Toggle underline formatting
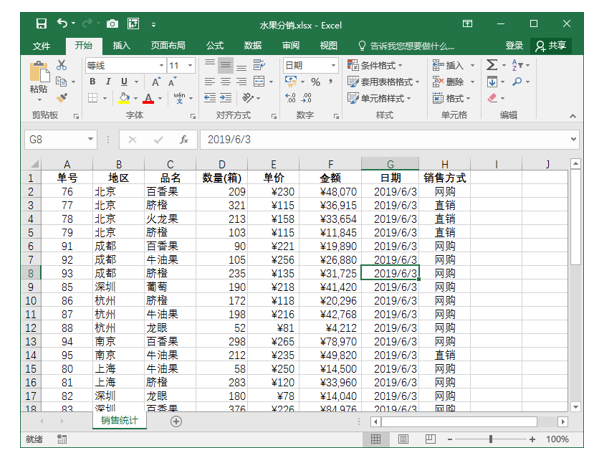Image resolution: width=608 pixels, height=458 pixels. (124, 81)
